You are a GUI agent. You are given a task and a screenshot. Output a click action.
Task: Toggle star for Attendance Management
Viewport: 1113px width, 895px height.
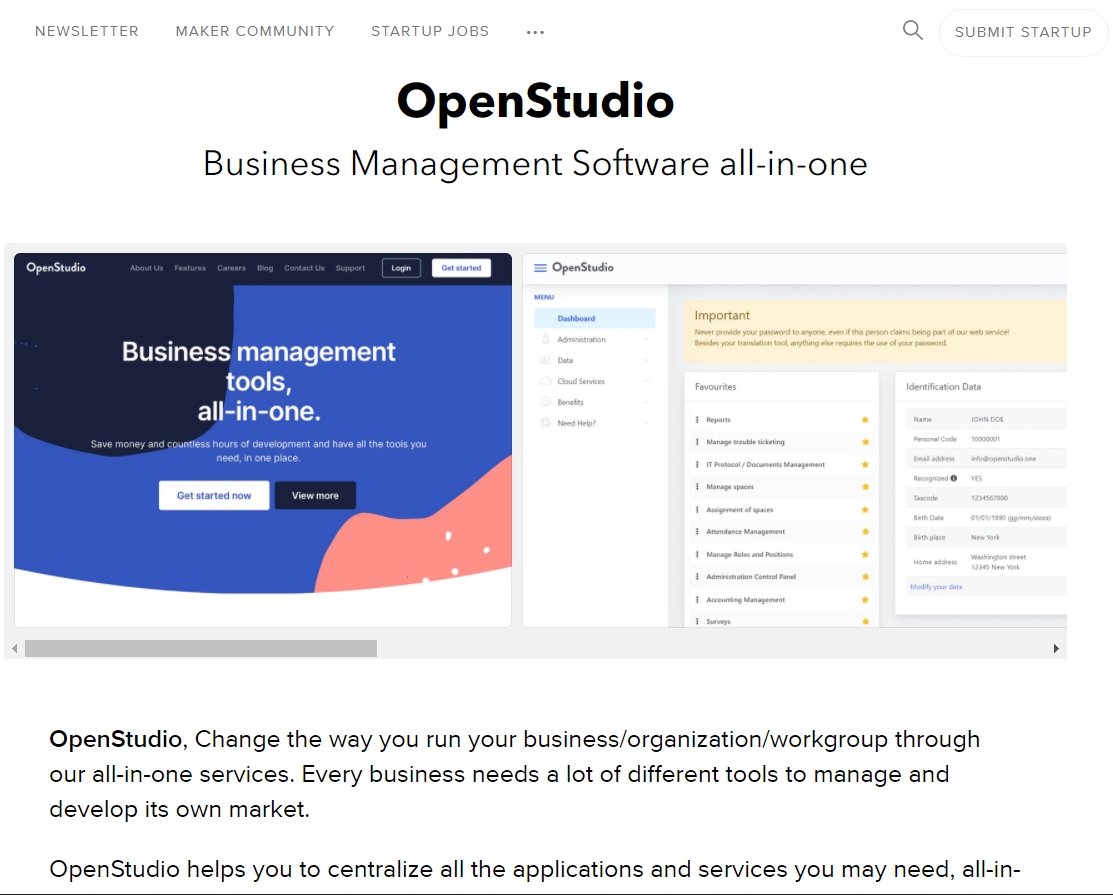[x=865, y=532]
